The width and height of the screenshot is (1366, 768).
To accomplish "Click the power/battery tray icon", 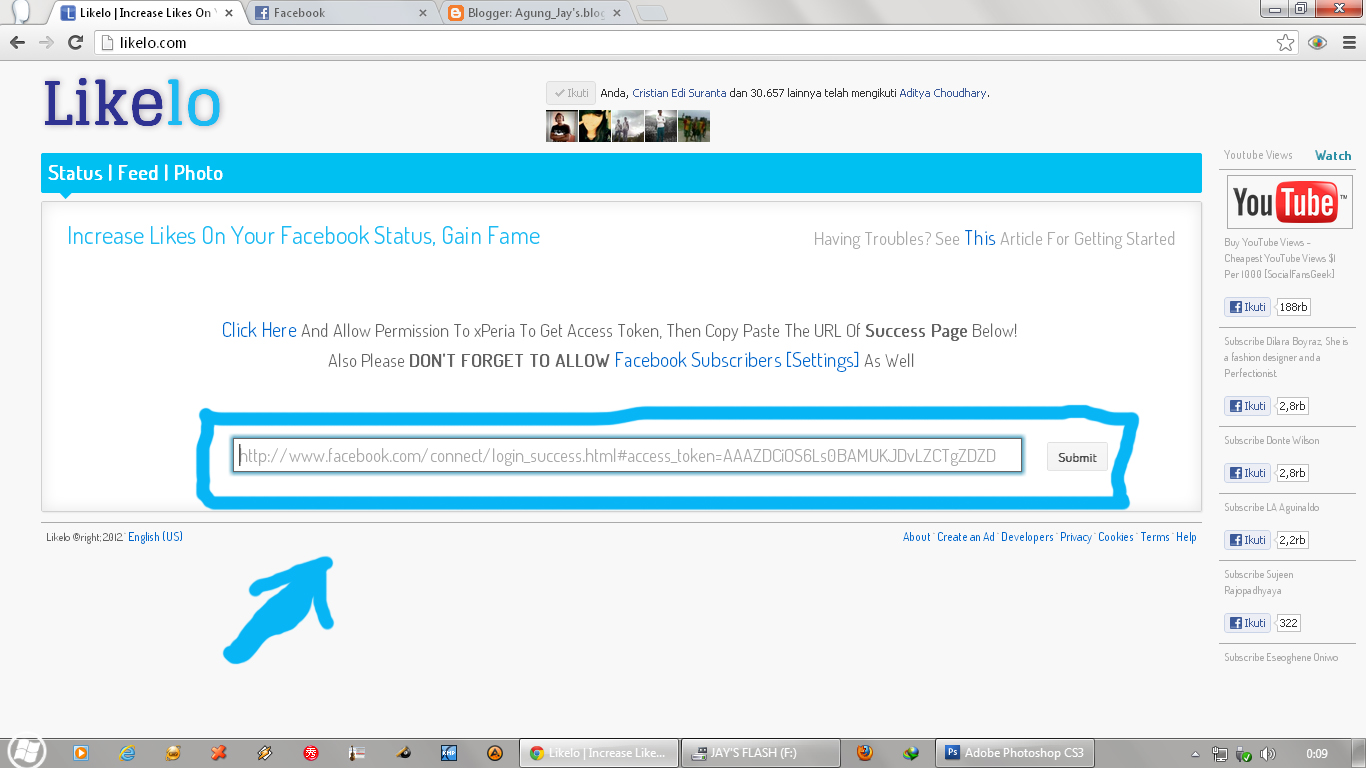I will pyautogui.click(x=1244, y=754).
